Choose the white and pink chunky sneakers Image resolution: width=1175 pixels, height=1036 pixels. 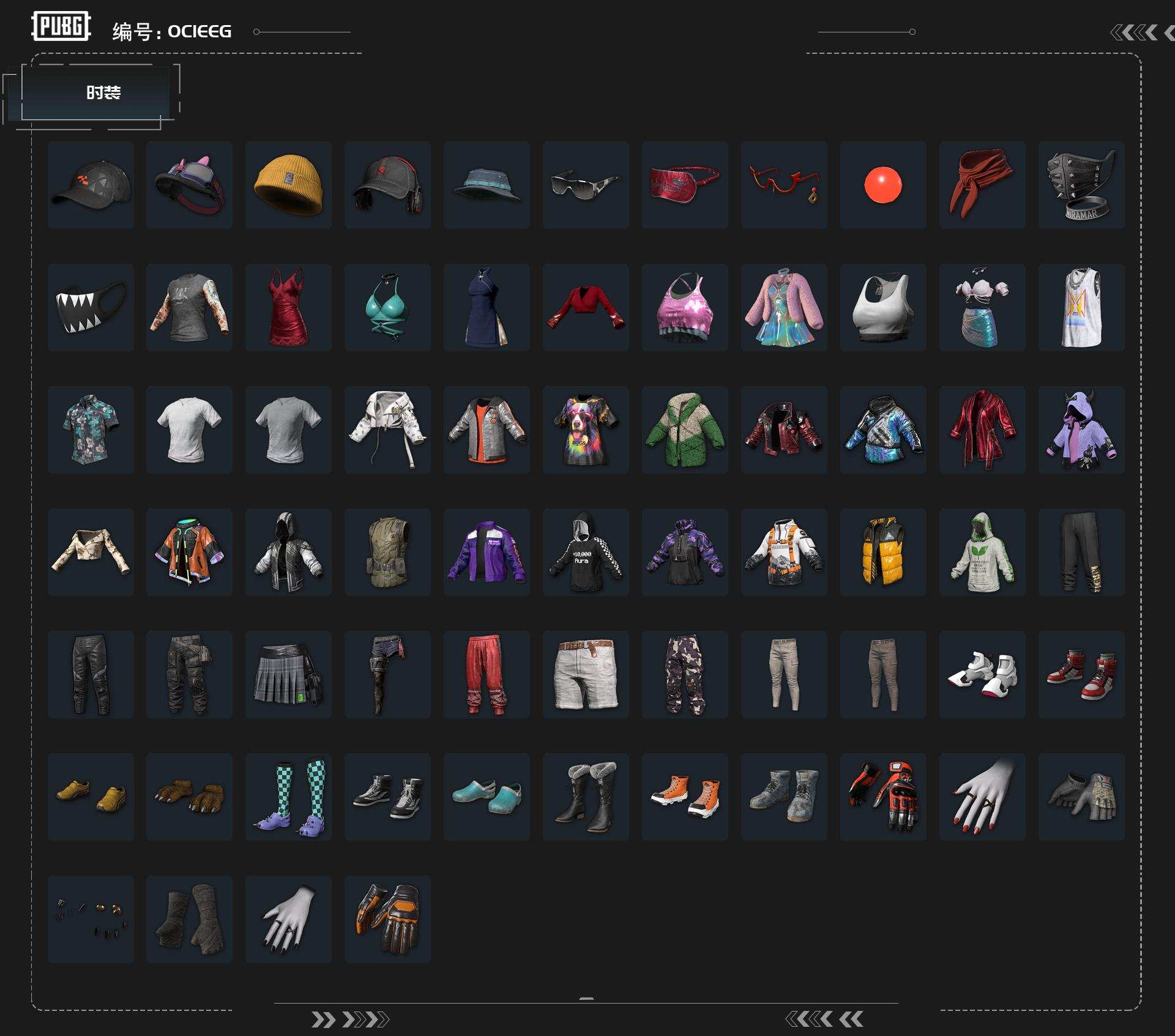pyautogui.click(x=982, y=674)
